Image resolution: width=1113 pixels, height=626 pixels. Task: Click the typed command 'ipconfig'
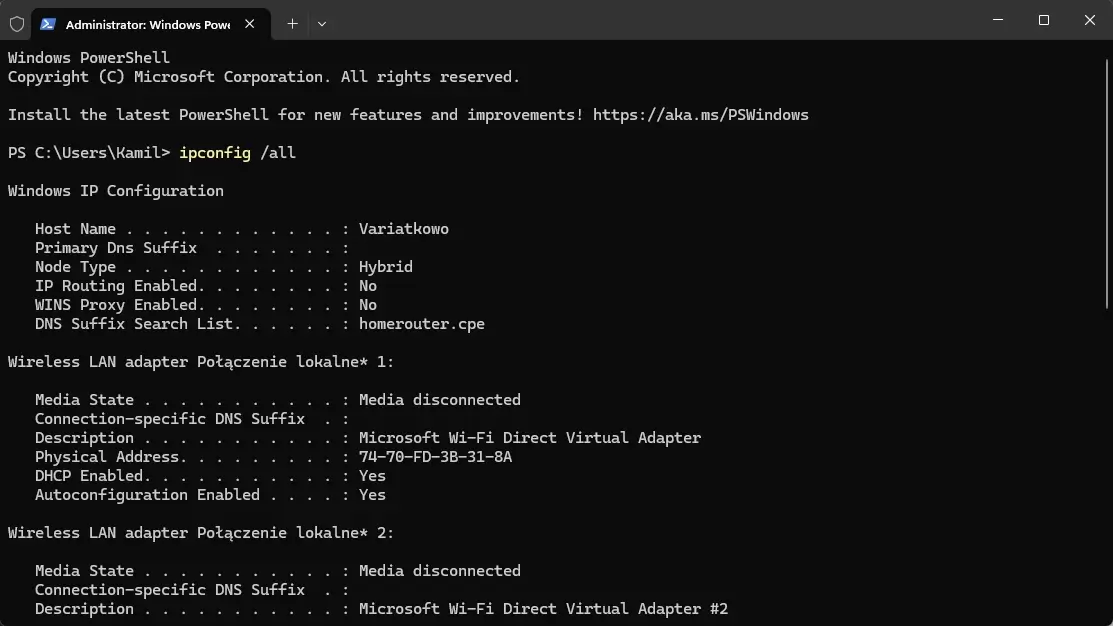coord(214,153)
